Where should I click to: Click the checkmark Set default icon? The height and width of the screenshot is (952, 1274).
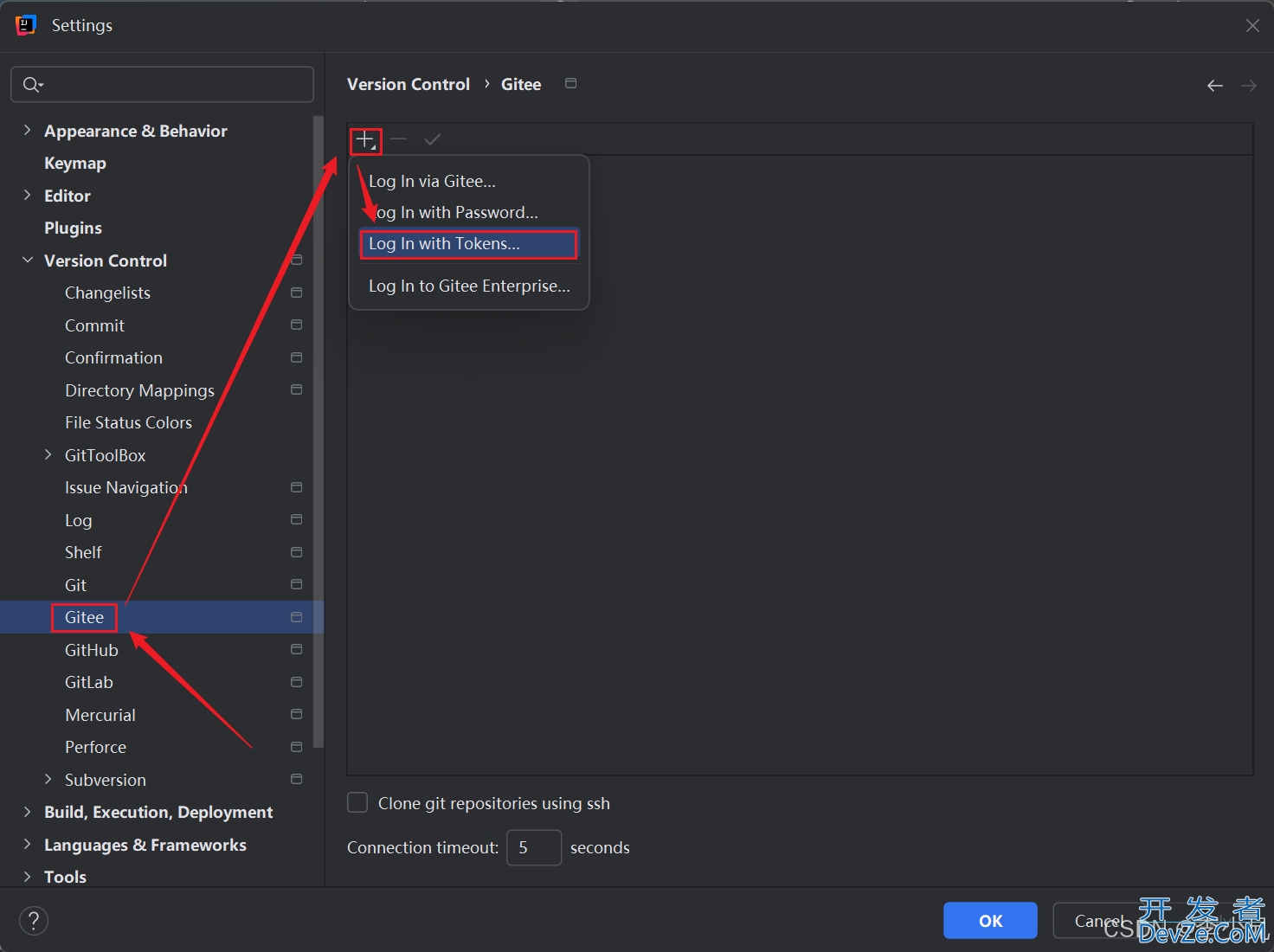[x=433, y=139]
